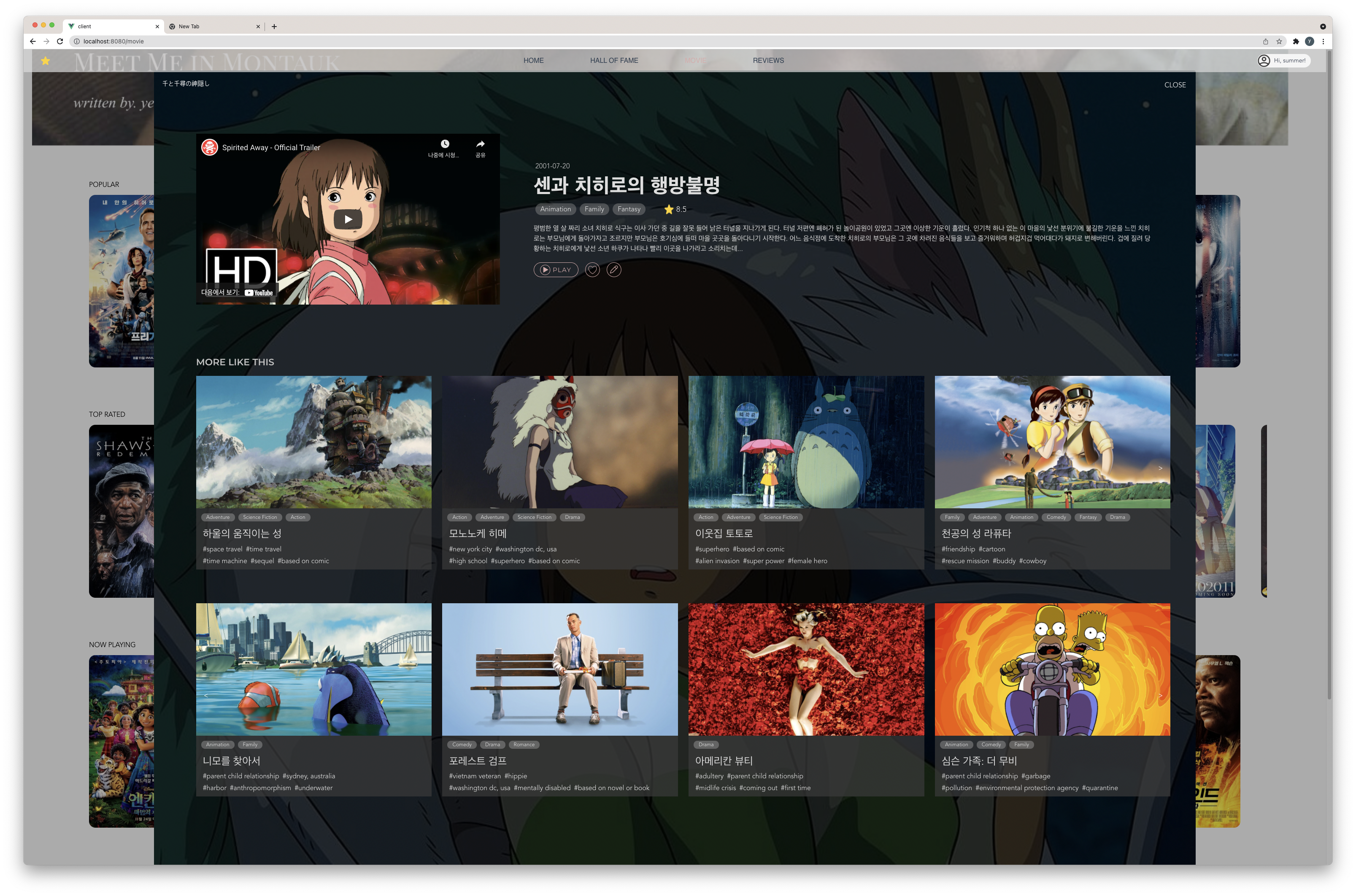The image size is (1356, 896).
Task: Open the Castle in the Sky thumbnail
Action: (1052, 442)
